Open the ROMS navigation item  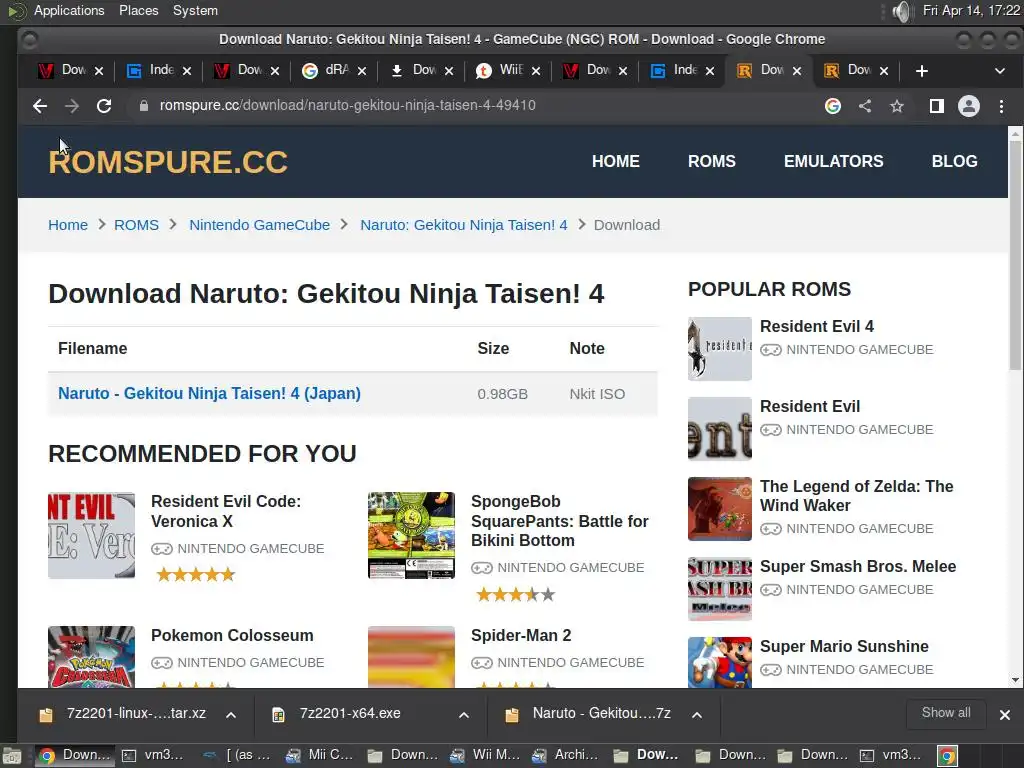tap(711, 161)
